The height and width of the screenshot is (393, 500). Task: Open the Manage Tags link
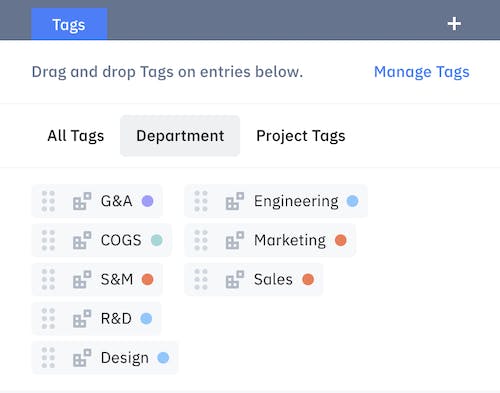422,72
